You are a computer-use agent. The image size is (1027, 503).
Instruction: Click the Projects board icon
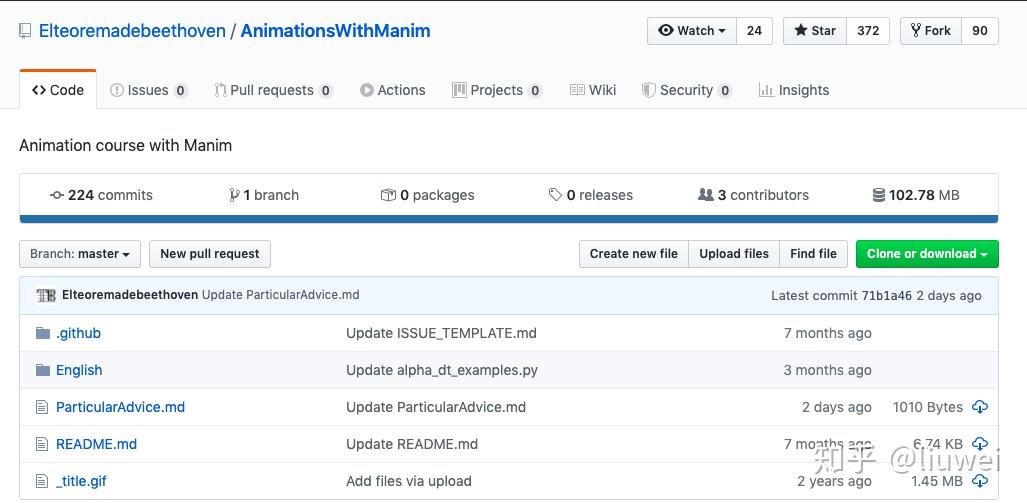[x=459, y=90]
